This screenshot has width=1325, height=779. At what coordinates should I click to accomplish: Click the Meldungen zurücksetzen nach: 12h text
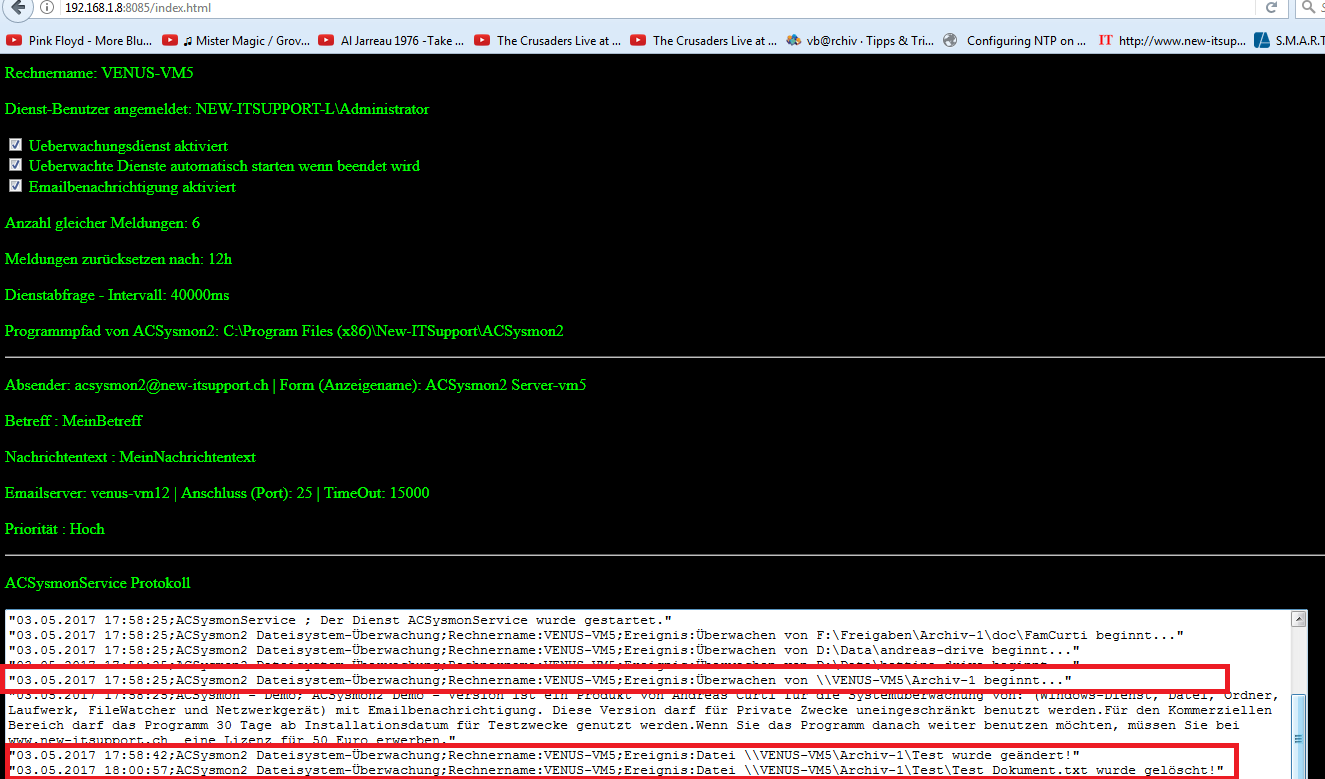click(119, 259)
